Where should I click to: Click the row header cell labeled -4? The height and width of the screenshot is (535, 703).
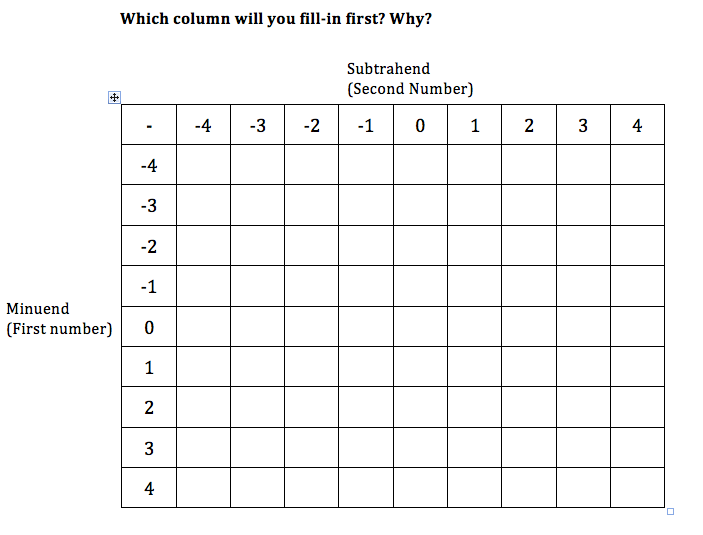149,165
